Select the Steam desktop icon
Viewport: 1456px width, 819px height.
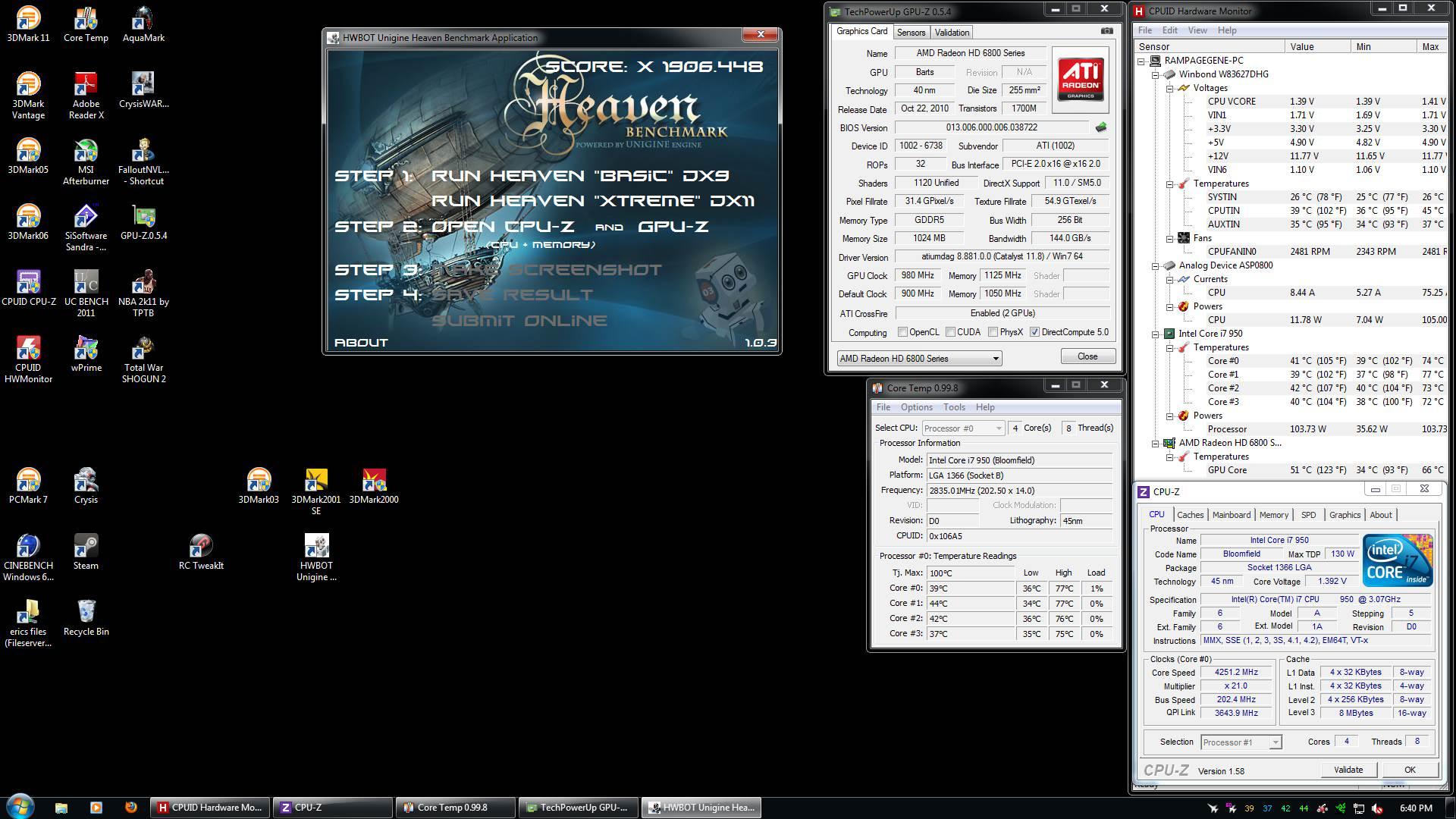click(86, 552)
